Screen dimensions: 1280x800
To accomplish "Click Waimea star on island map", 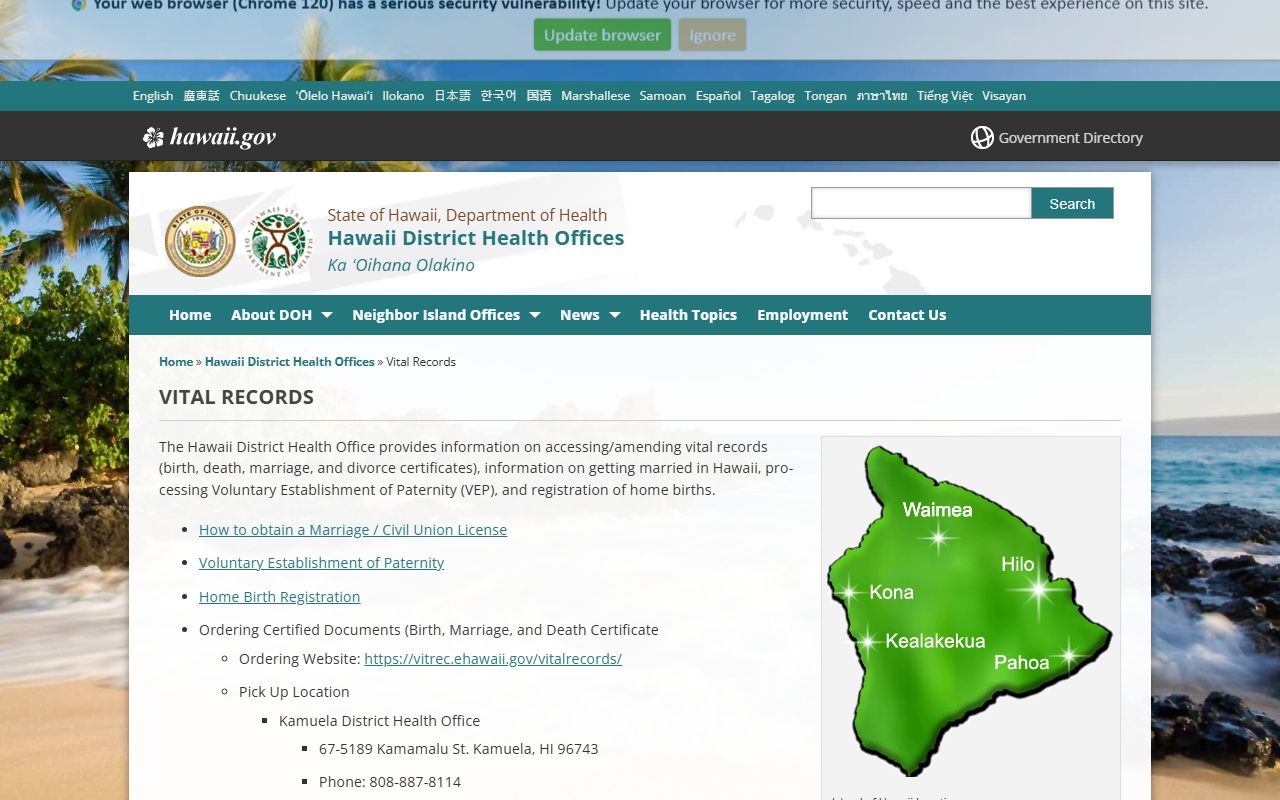I will tap(938, 539).
